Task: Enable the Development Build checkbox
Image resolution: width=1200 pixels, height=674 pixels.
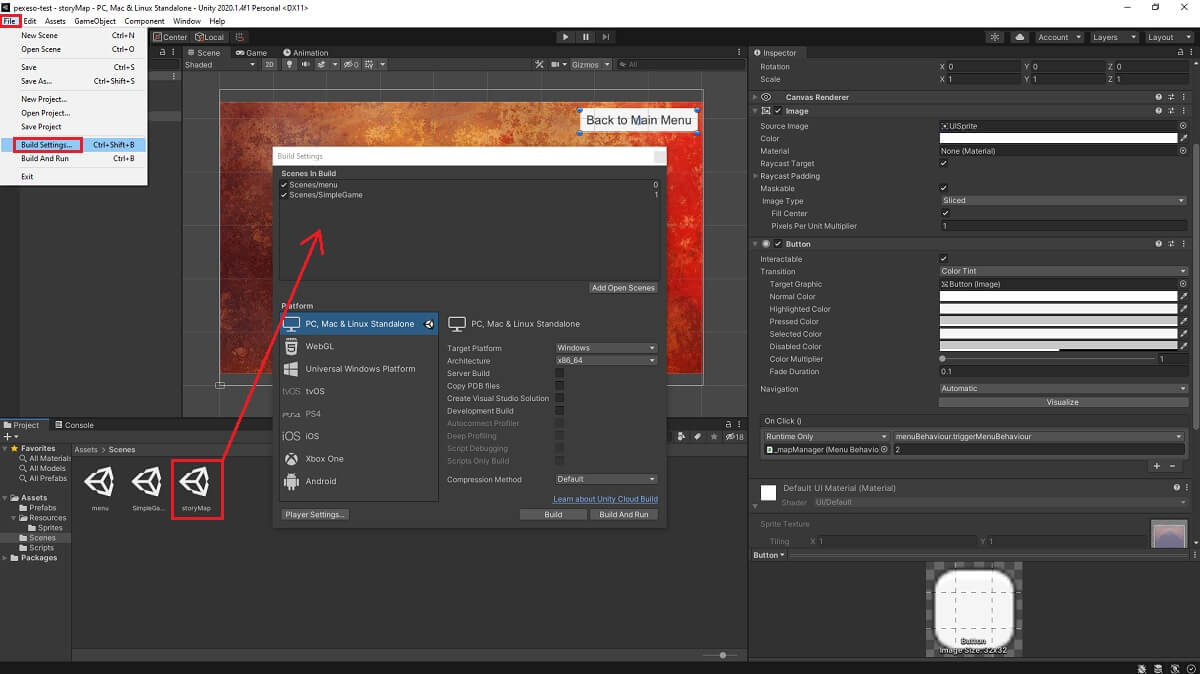Action: [560, 411]
